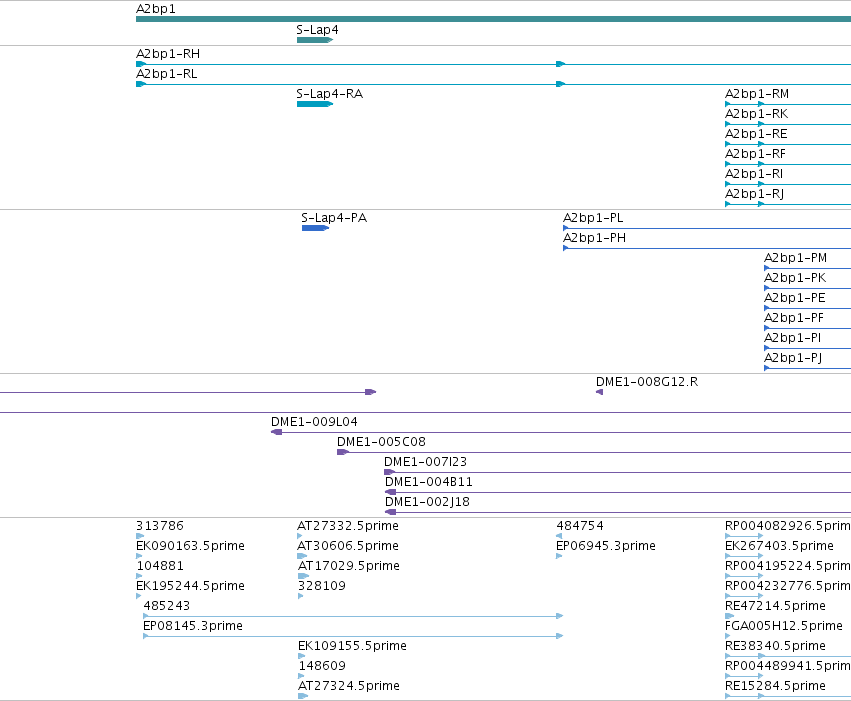Image resolution: width=851 pixels, height=701 pixels.
Task: Click the A2bp1-PM protein label
Action: coord(796,258)
